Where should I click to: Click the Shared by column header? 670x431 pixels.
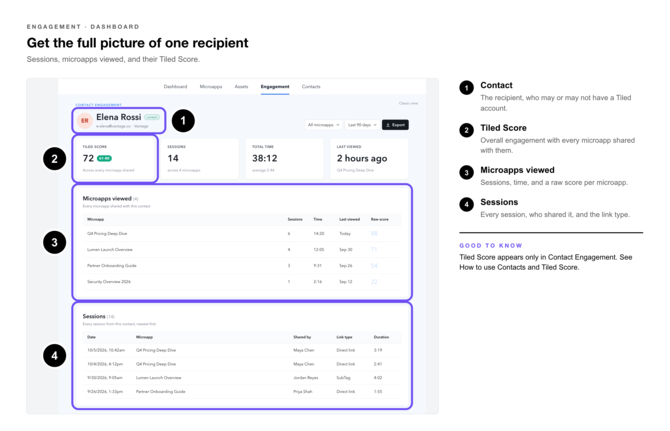(302, 337)
